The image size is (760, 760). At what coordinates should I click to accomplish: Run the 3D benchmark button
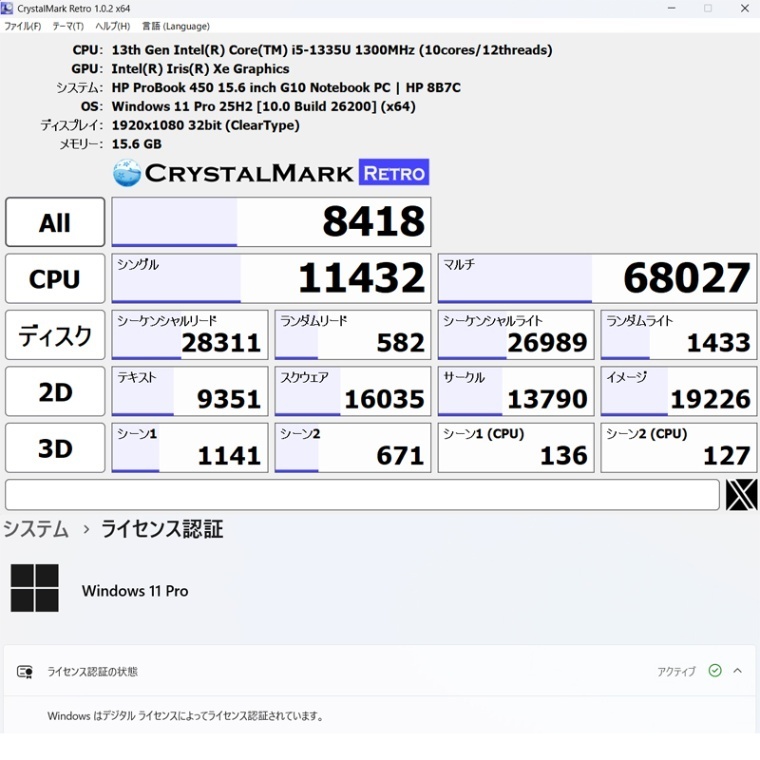coord(55,448)
